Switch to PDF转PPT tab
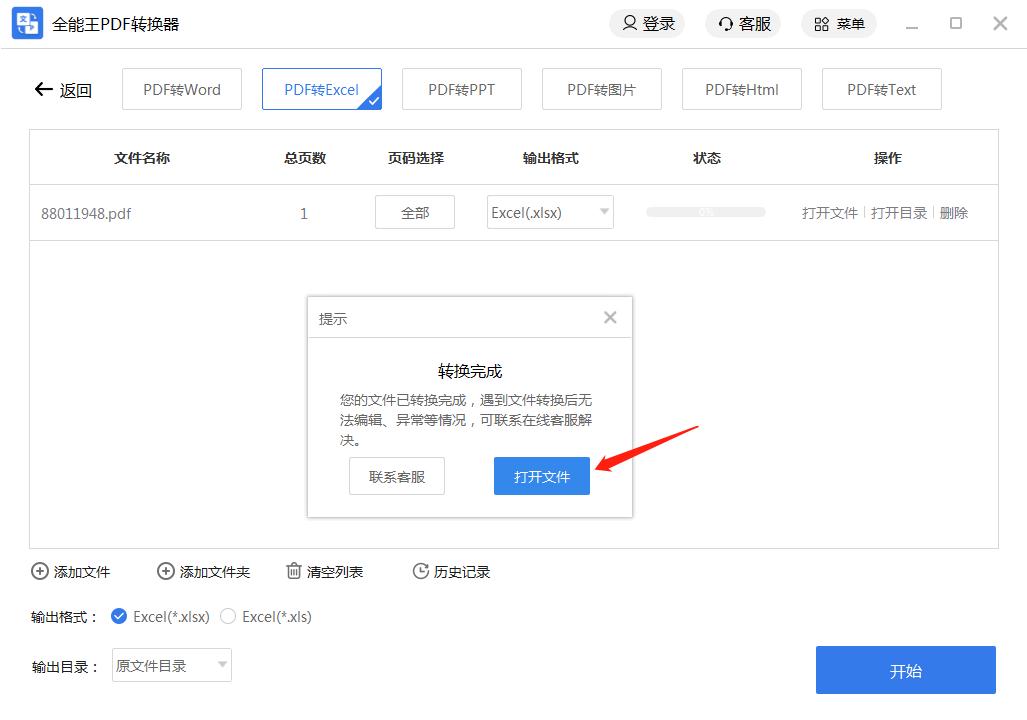The width and height of the screenshot is (1027, 720). 461,89
